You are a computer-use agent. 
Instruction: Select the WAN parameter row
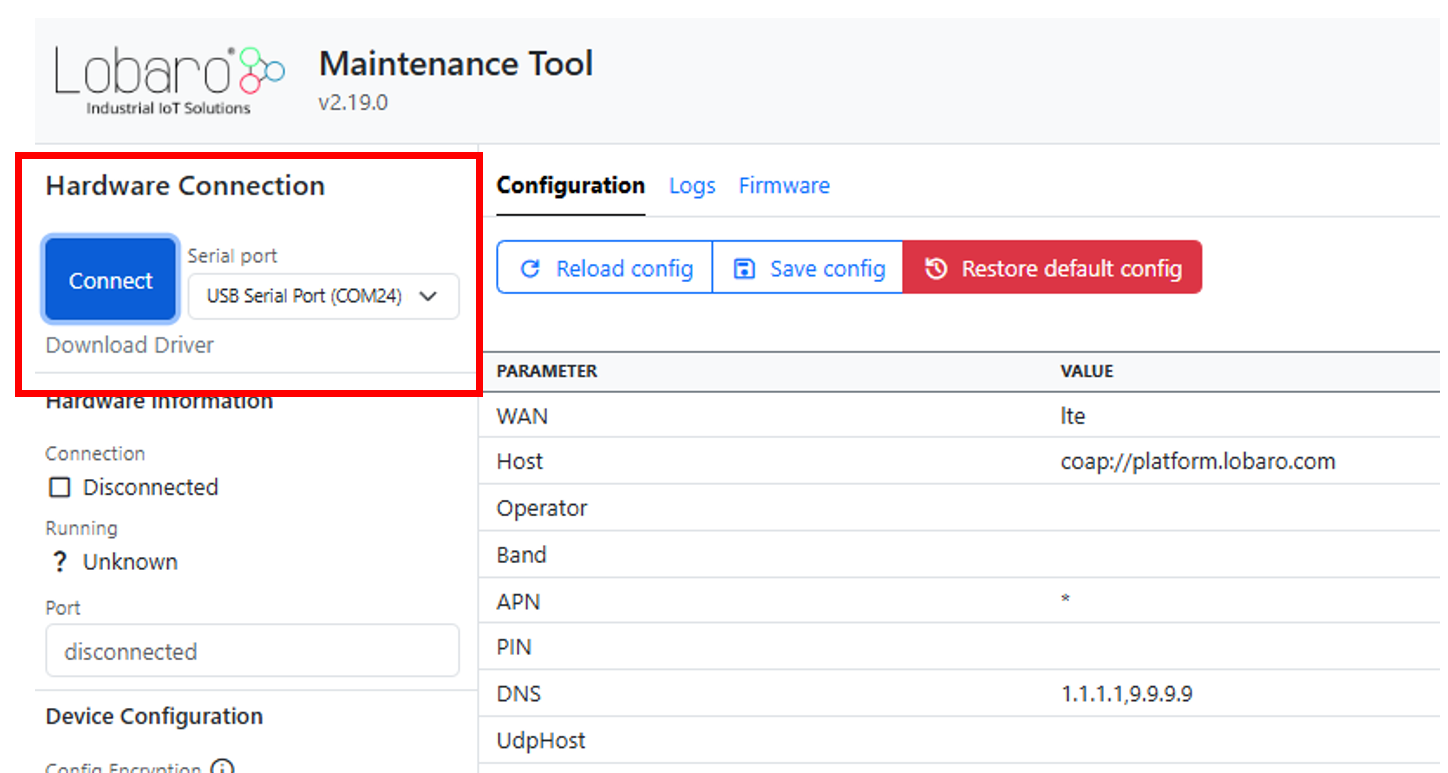[x=963, y=415]
